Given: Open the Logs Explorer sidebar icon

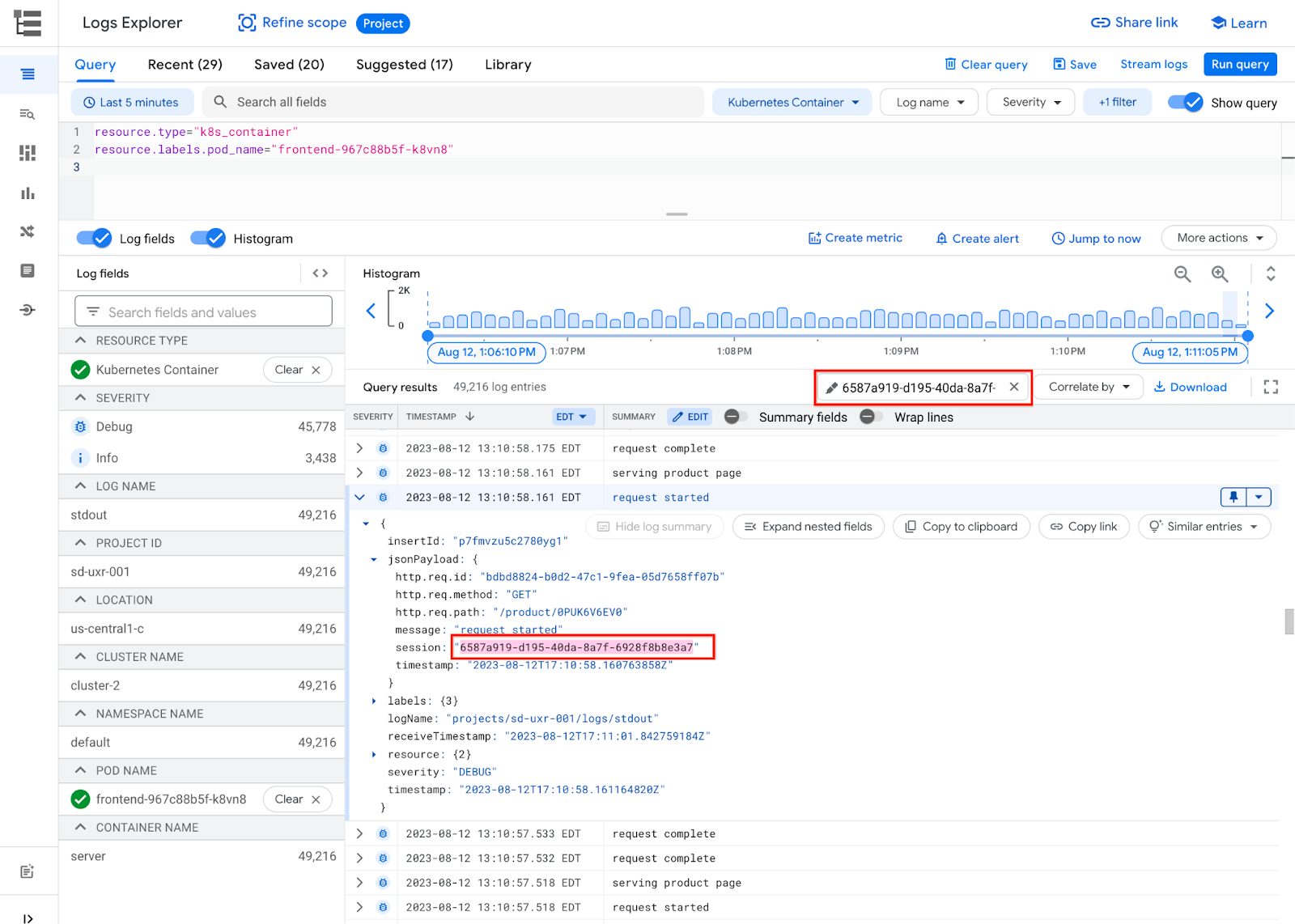Looking at the screenshot, I should click(x=28, y=74).
